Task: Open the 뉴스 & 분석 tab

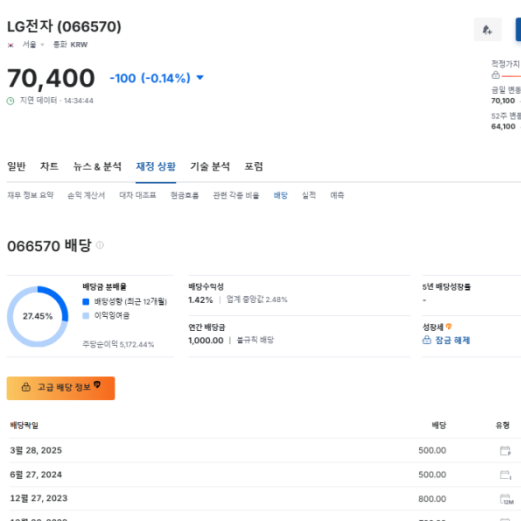Action: click(97, 166)
